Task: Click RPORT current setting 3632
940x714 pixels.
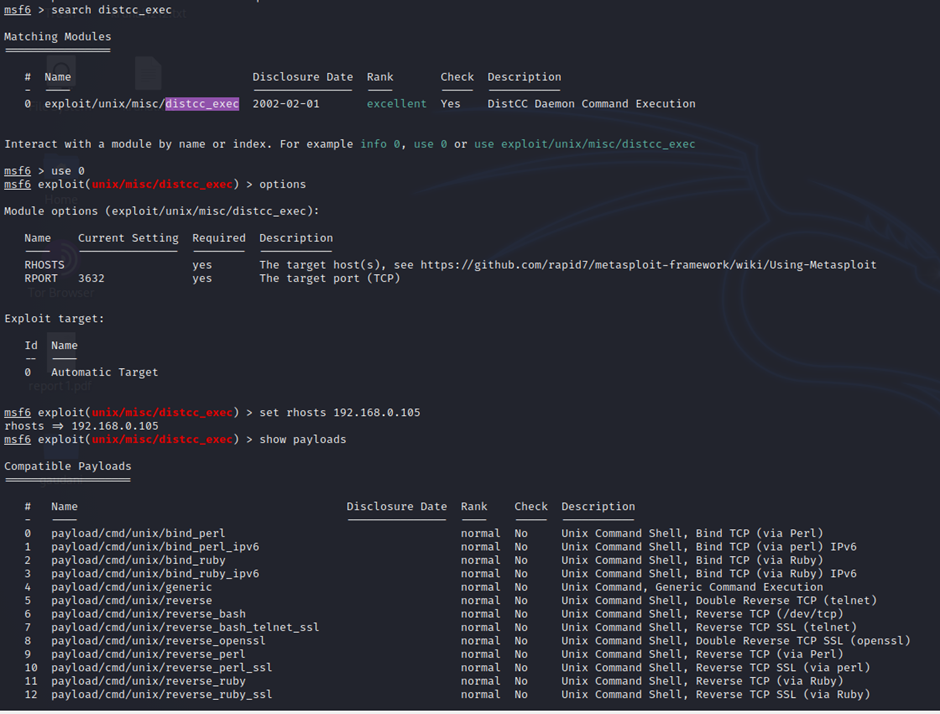Action: (91, 278)
